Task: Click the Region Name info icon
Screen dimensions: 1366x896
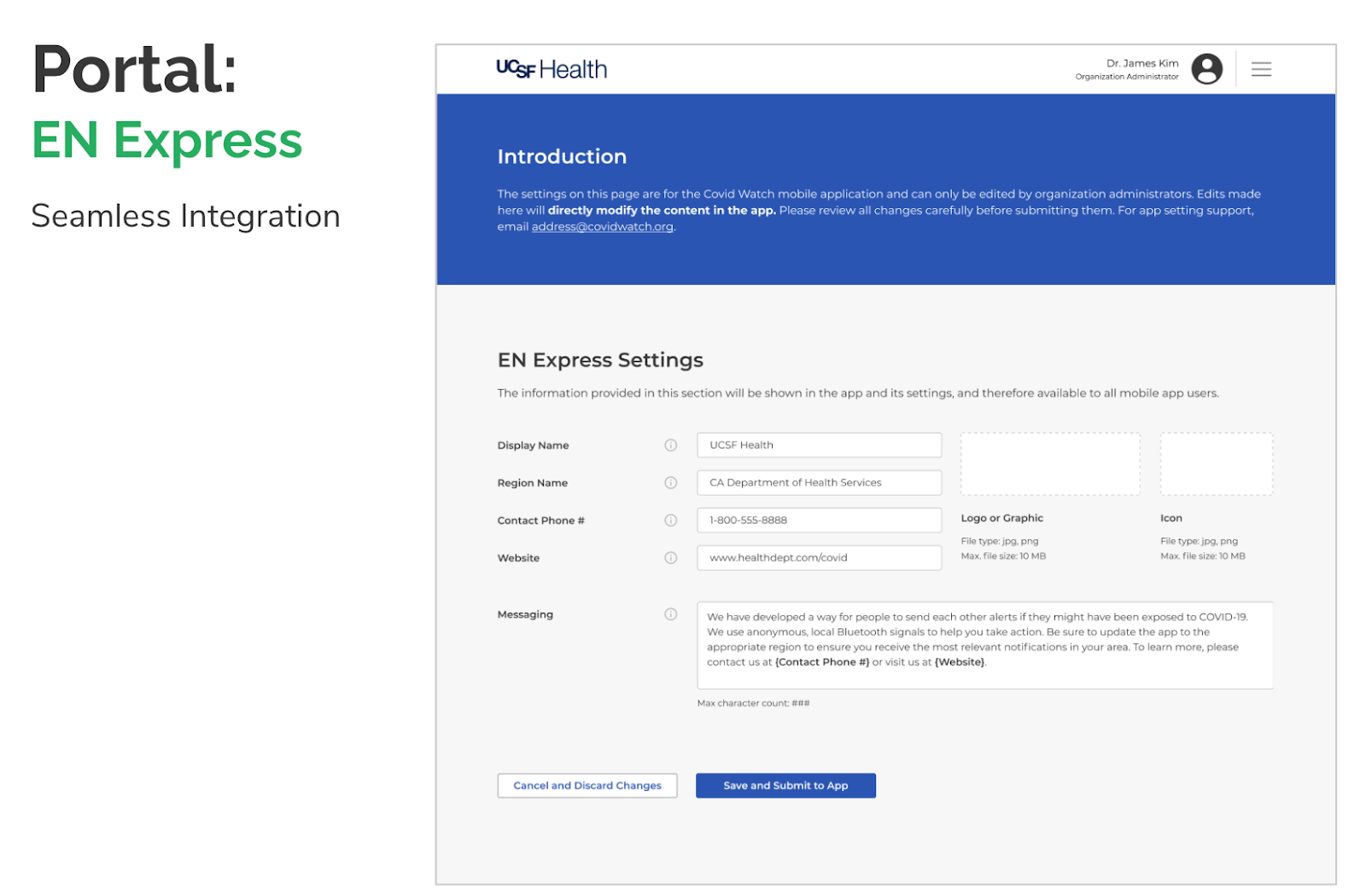Action: pos(671,483)
